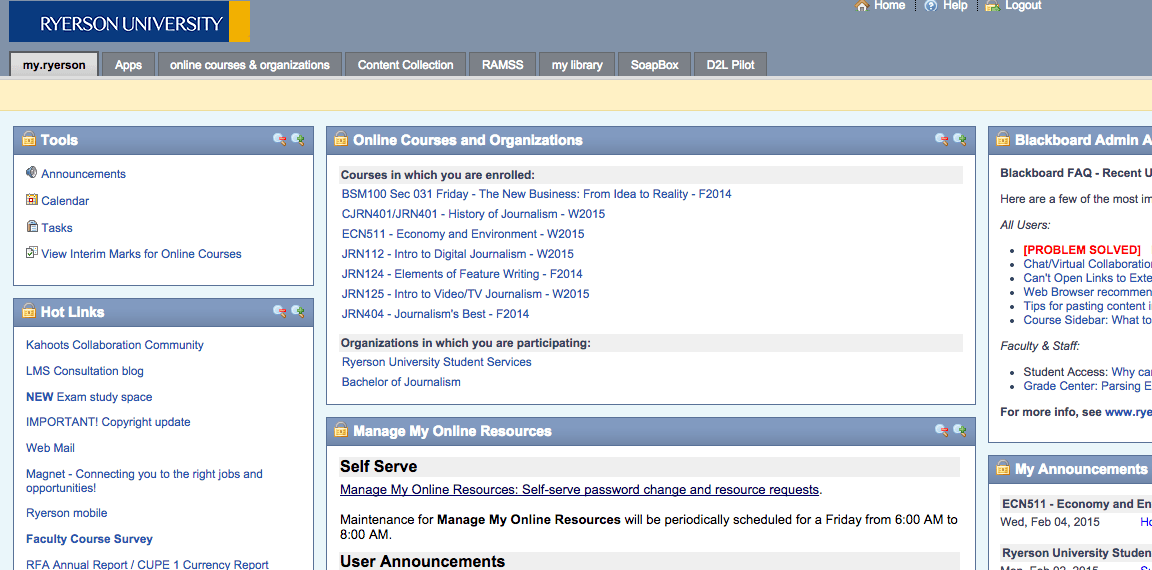Click the red minus icon in Tools panel header

coord(279,140)
